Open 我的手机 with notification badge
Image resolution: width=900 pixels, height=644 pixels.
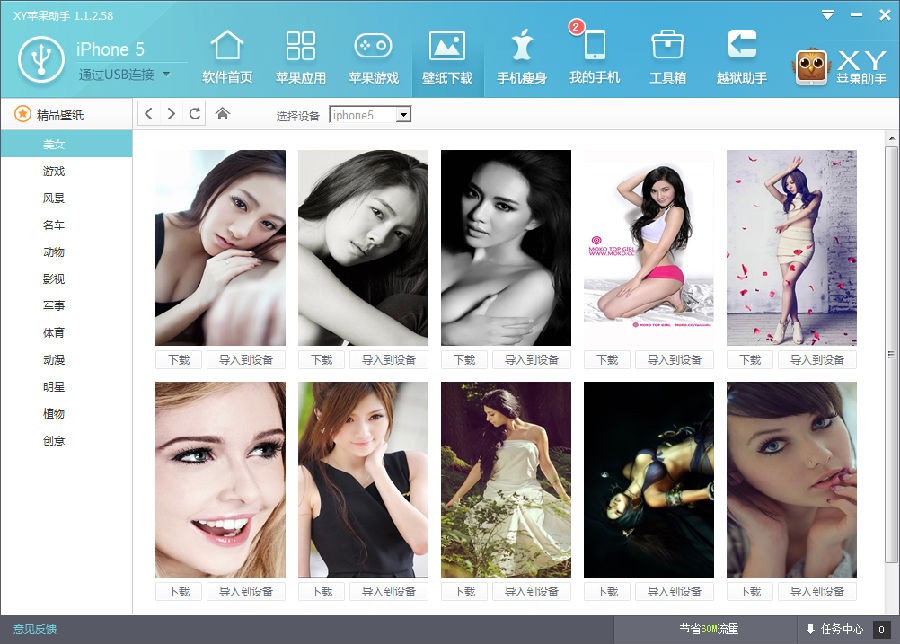click(x=594, y=57)
